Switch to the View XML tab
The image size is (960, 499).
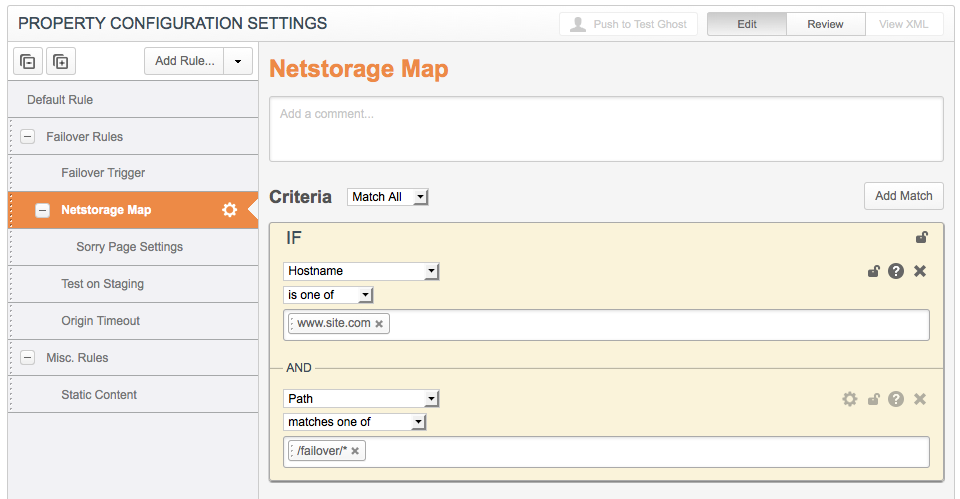903,24
